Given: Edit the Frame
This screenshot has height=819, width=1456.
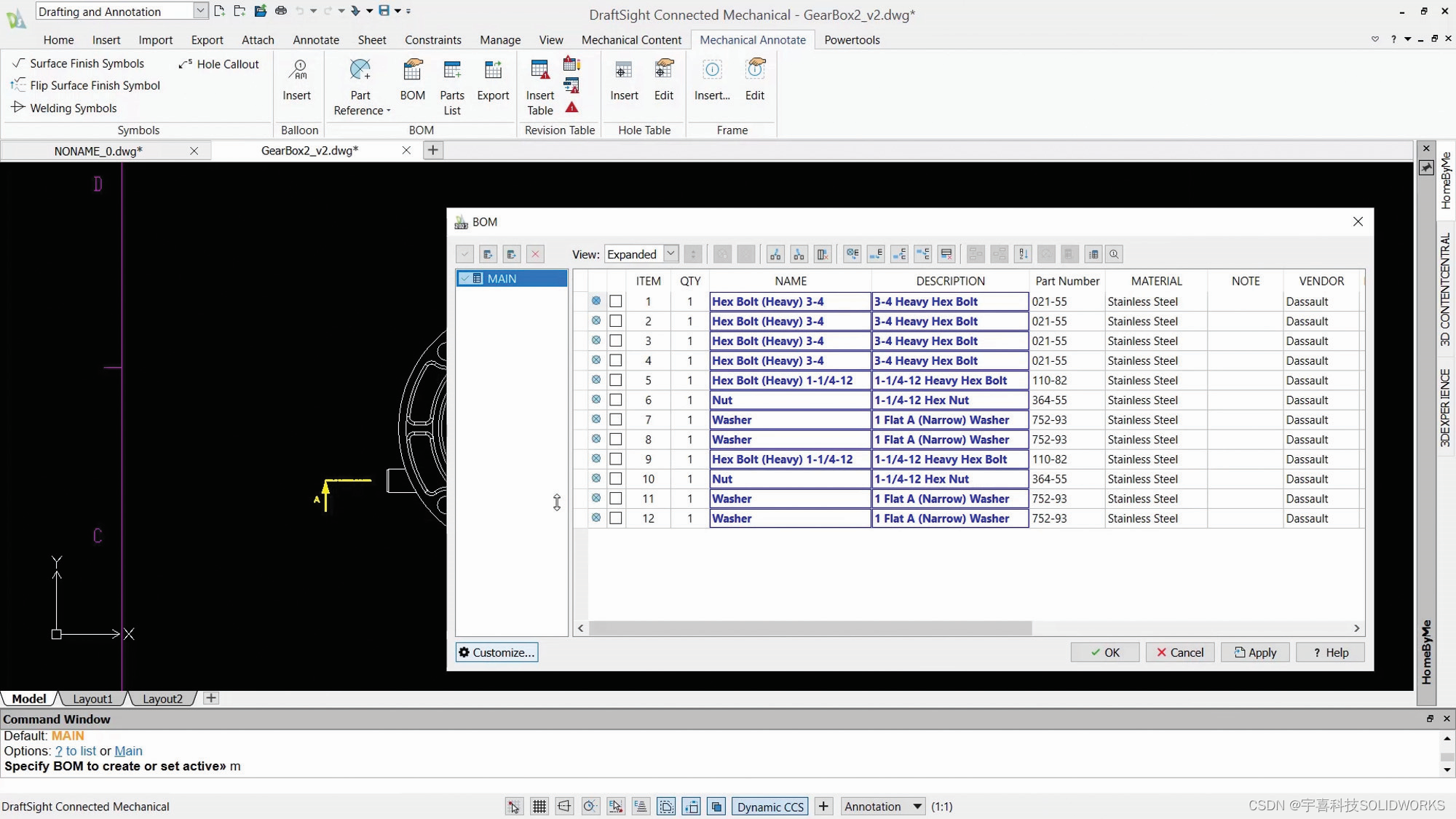Looking at the screenshot, I should point(755,80).
